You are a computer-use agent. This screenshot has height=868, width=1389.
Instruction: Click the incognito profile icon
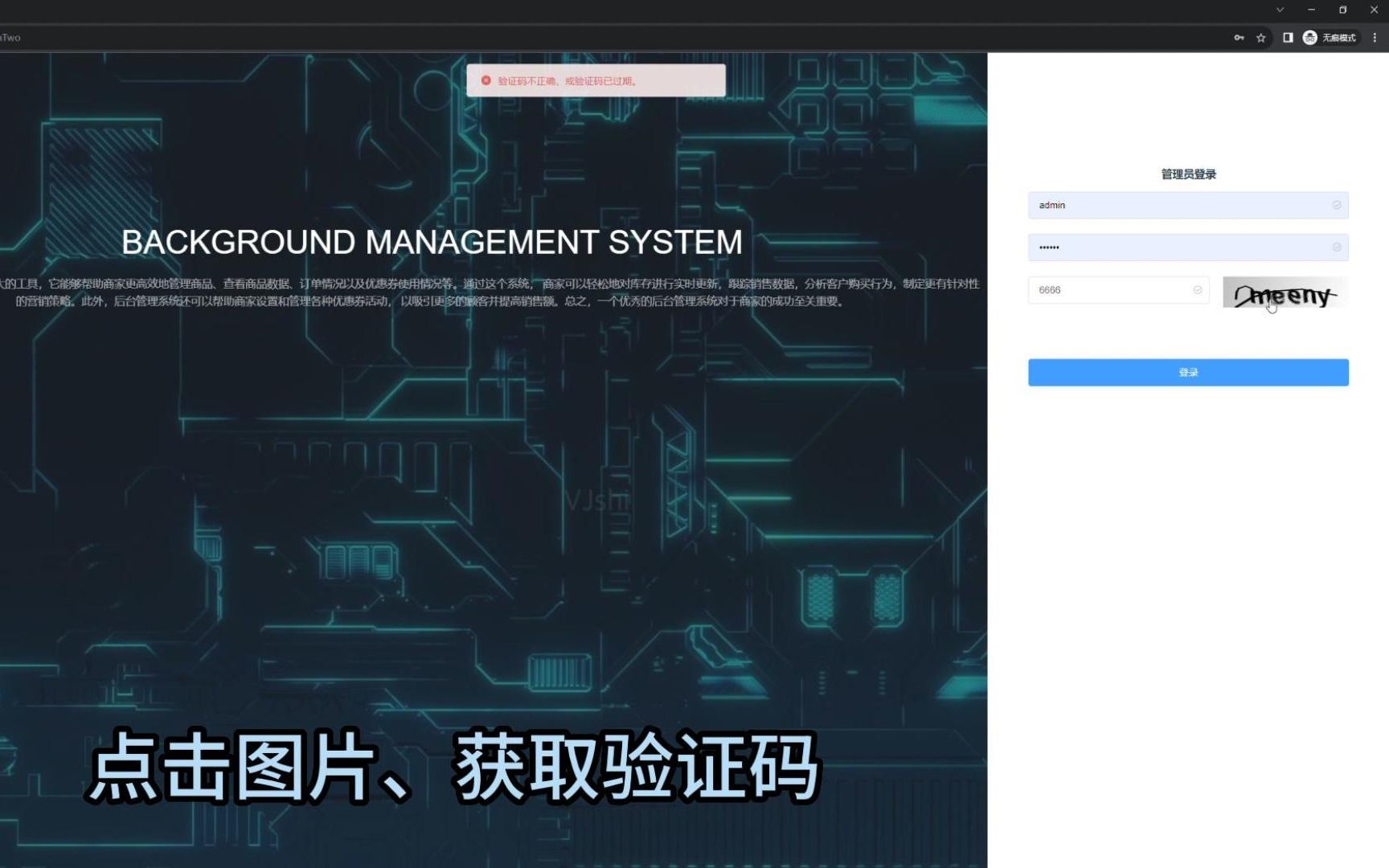pos(1309,38)
